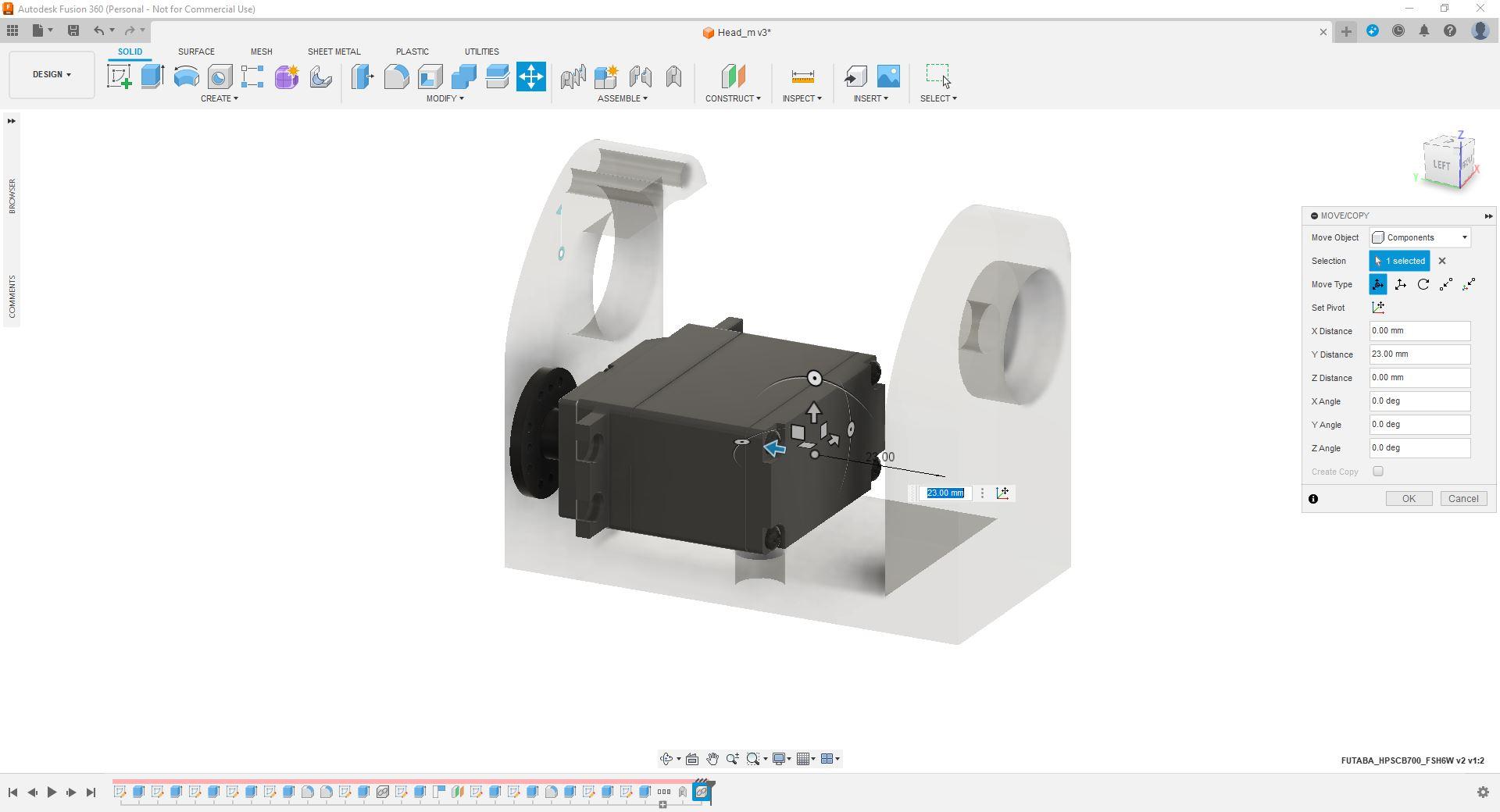Click the window Select tool icon
This screenshot has width=1500, height=812.
(x=938, y=76)
